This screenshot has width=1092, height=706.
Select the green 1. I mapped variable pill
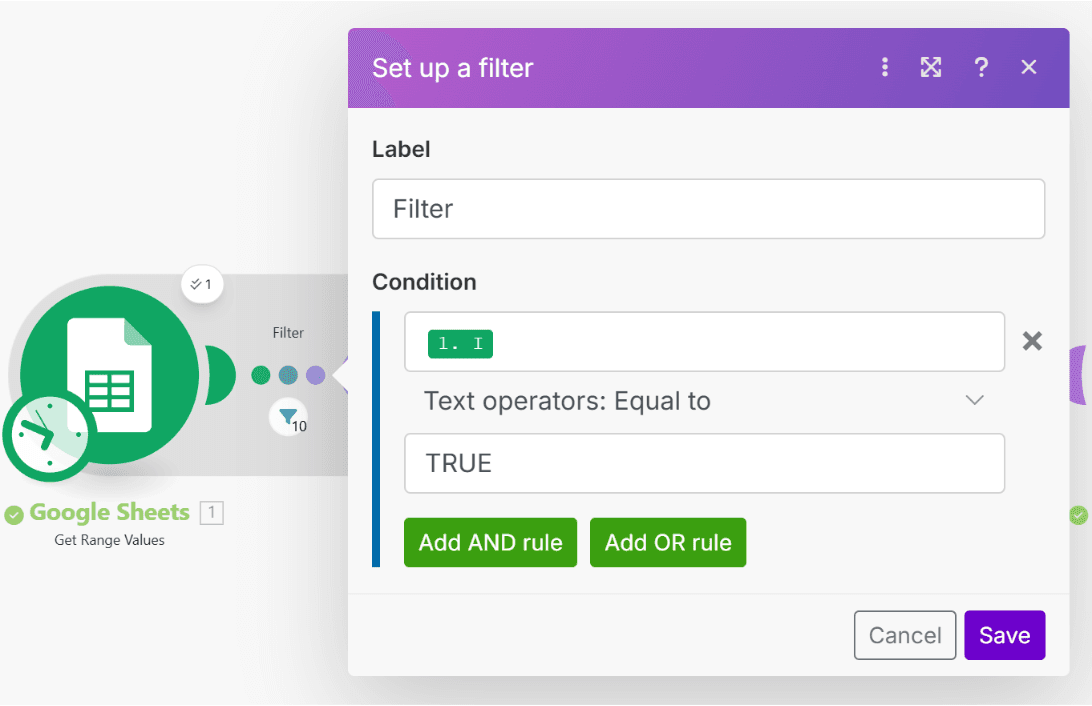click(x=461, y=344)
